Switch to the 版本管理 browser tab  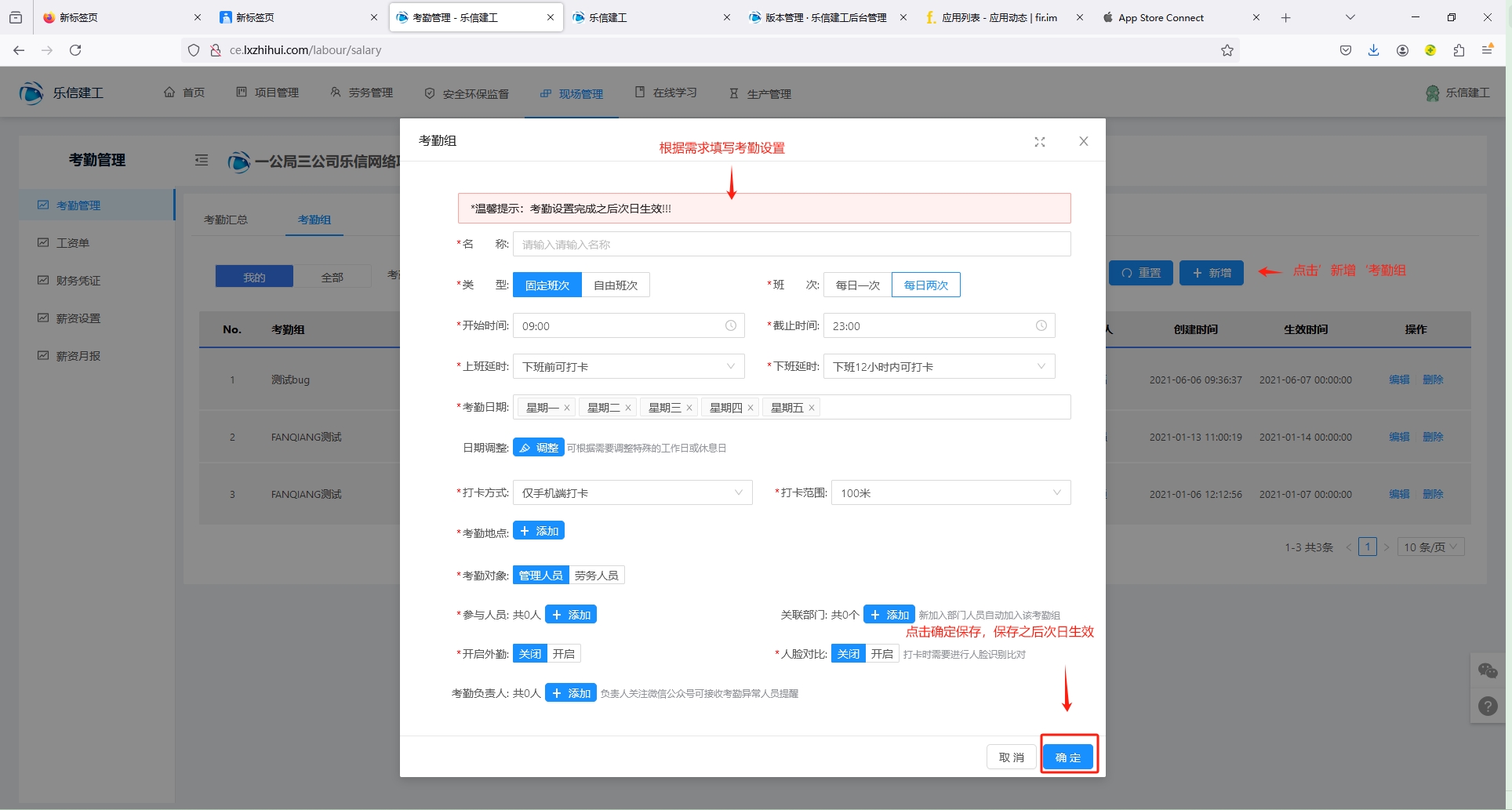tap(825, 17)
